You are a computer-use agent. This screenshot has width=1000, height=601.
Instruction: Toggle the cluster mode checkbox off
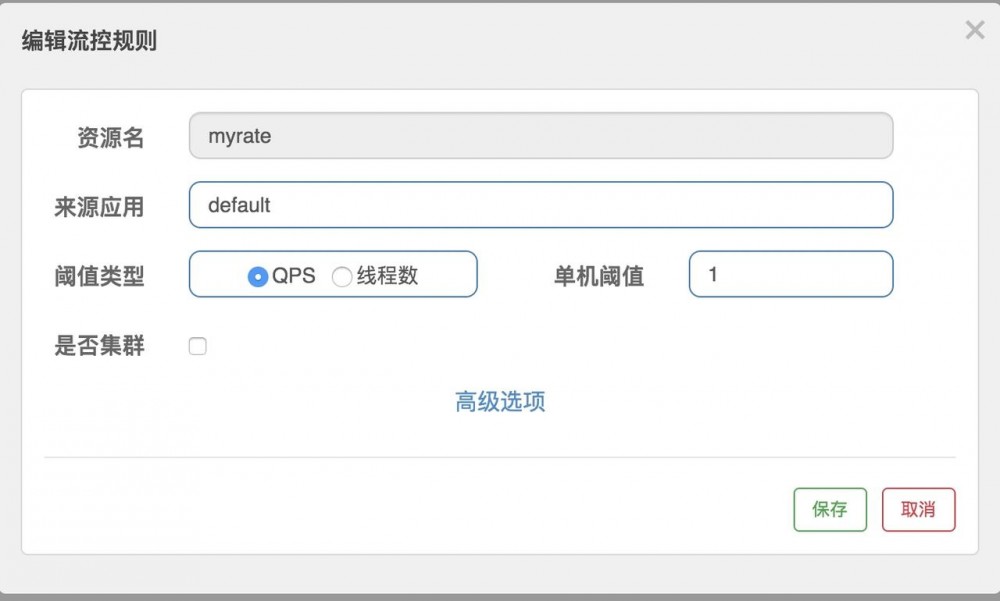coord(197,345)
